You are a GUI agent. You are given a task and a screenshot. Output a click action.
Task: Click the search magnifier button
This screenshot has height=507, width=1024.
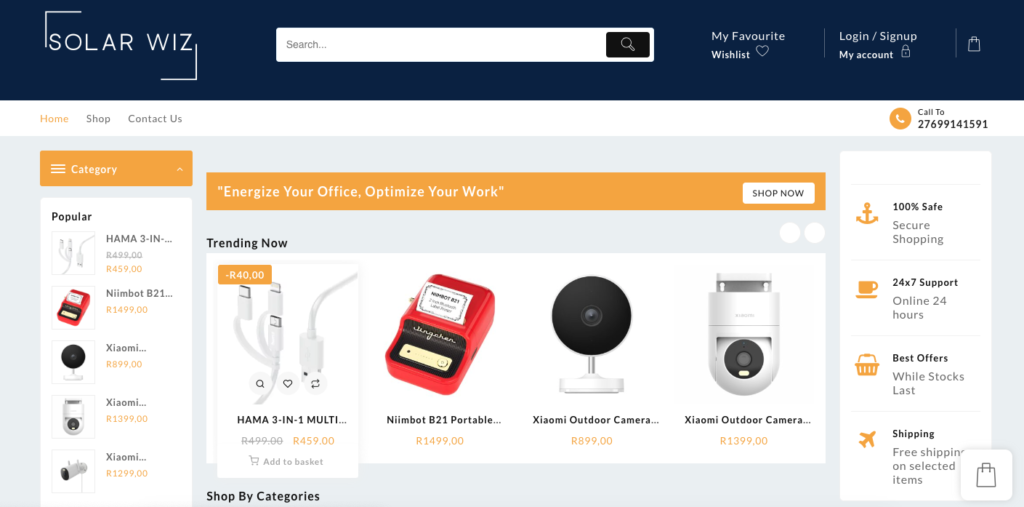click(x=628, y=44)
